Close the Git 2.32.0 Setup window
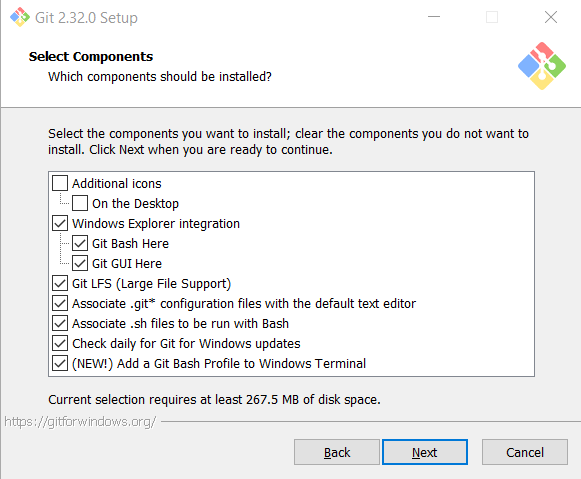 (551, 17)
